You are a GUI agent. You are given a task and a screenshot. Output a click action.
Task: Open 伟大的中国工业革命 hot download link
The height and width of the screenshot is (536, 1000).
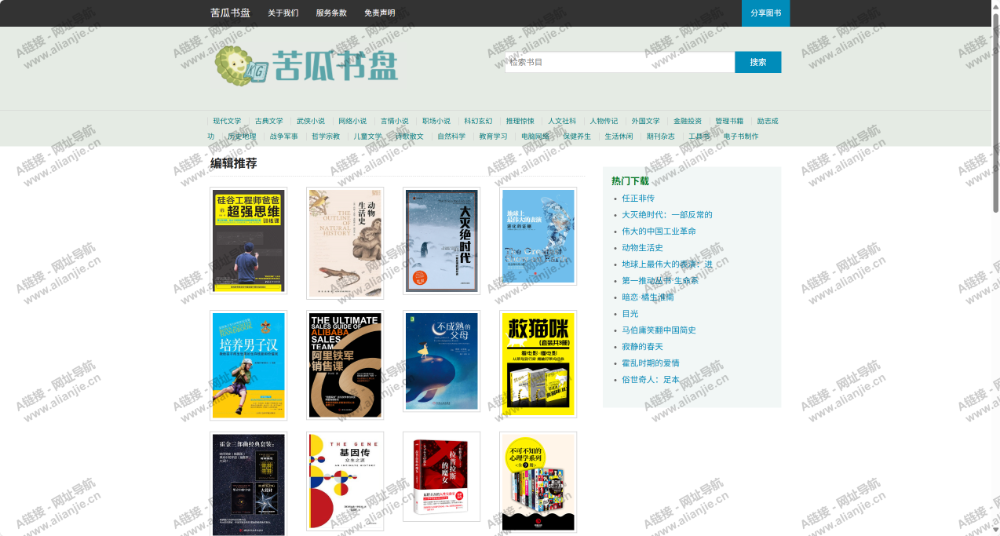(x=659, y=231)
